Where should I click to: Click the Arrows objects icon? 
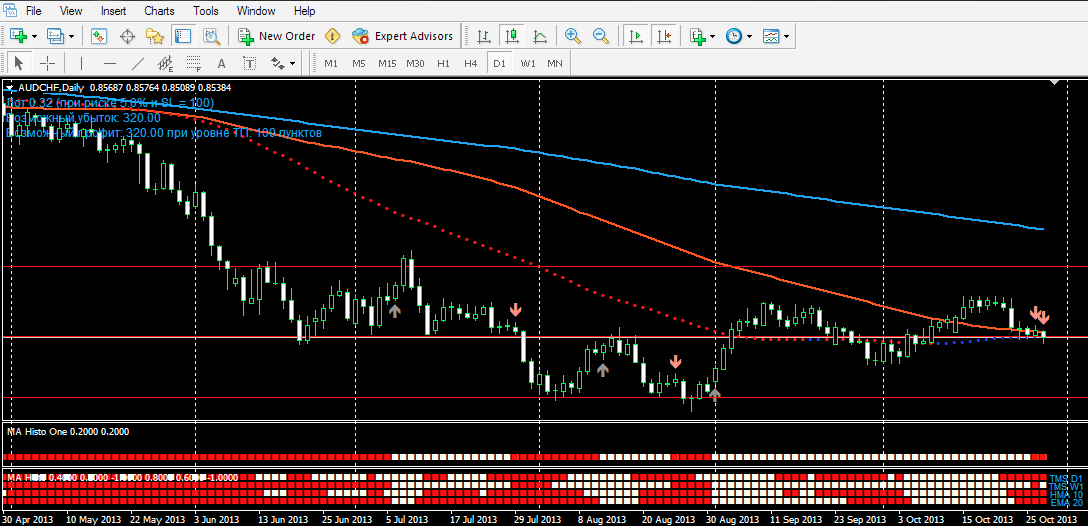tap(278, 63)
